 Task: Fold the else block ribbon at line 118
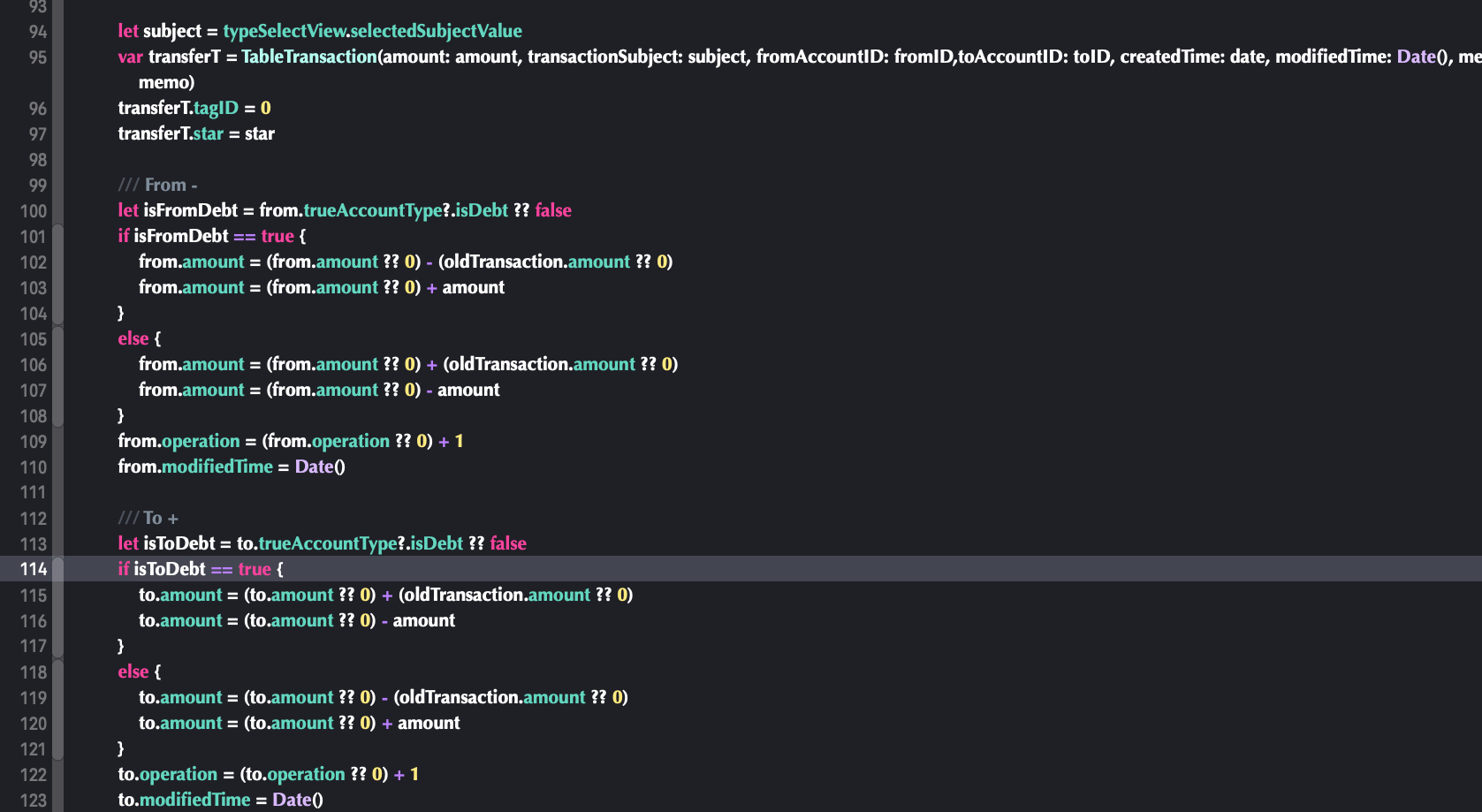click(x=57, y=710)
